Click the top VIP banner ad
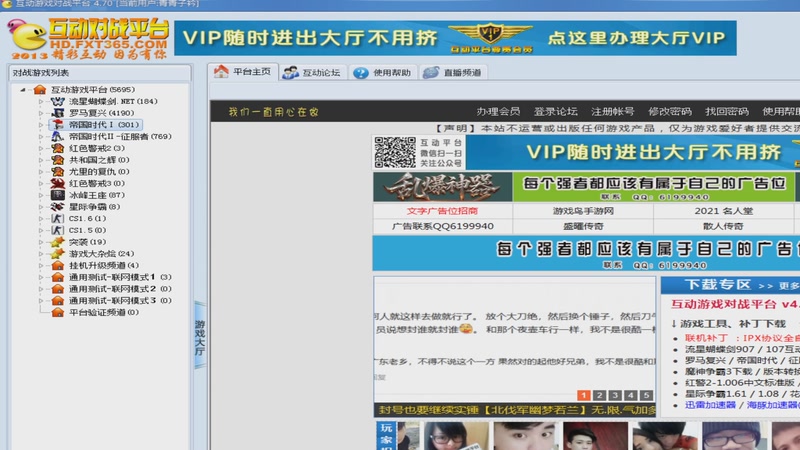This screenshot has height=450, width=800. pyautogui.click(x=455, y=38)
